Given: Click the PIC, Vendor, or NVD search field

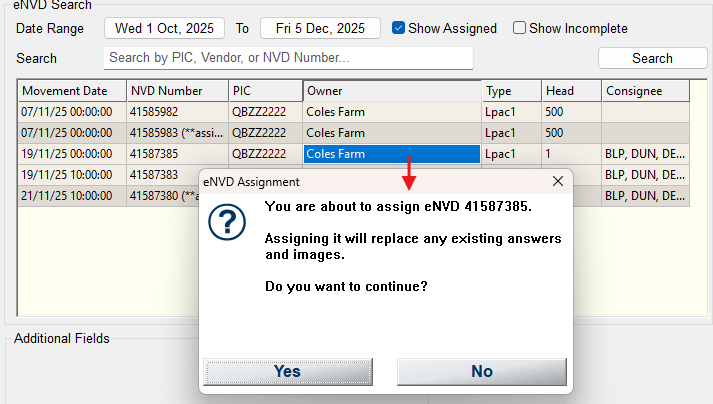Looking at the screenshot, I should (288, 58).
